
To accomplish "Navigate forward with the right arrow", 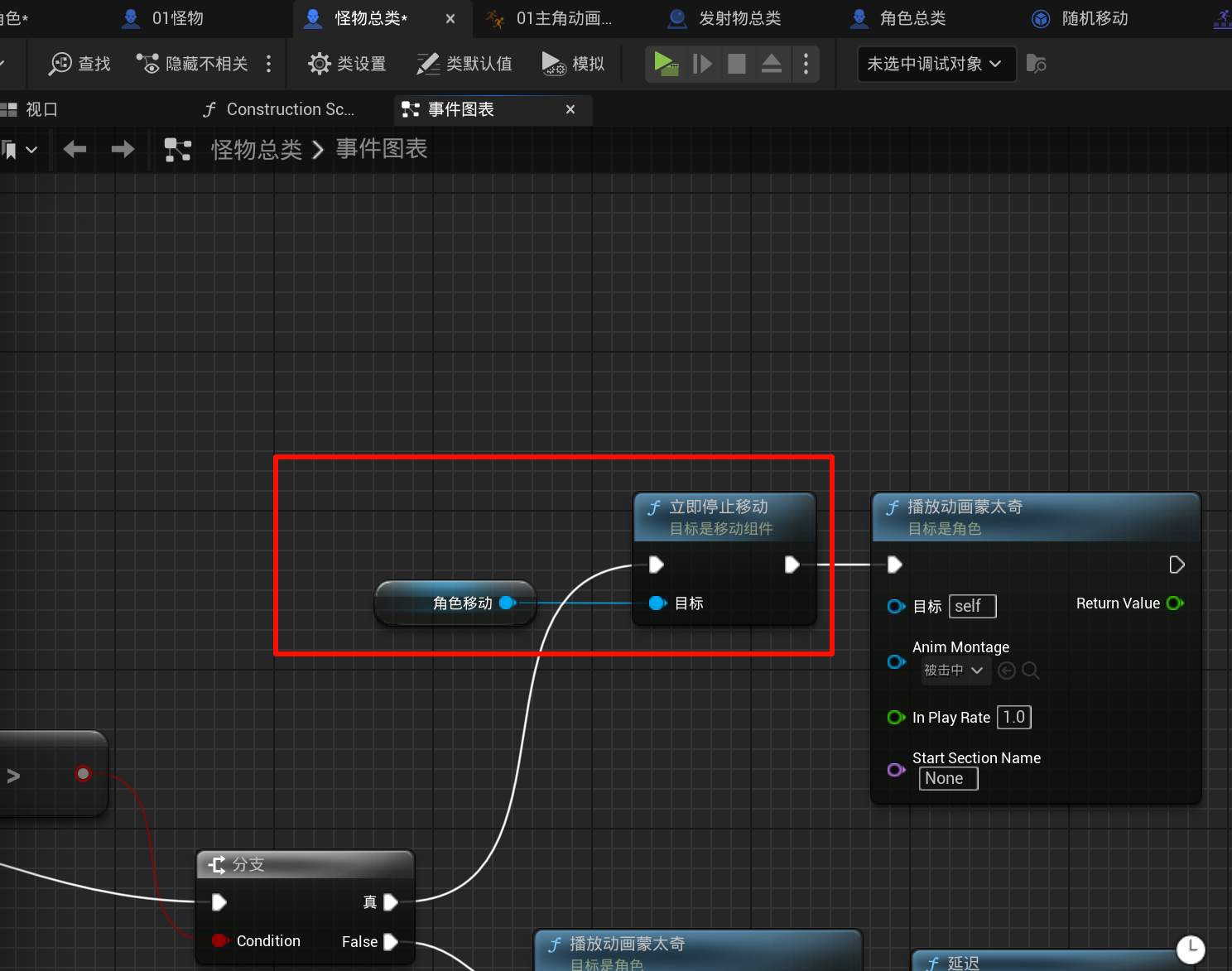I will tap(123, 149).
